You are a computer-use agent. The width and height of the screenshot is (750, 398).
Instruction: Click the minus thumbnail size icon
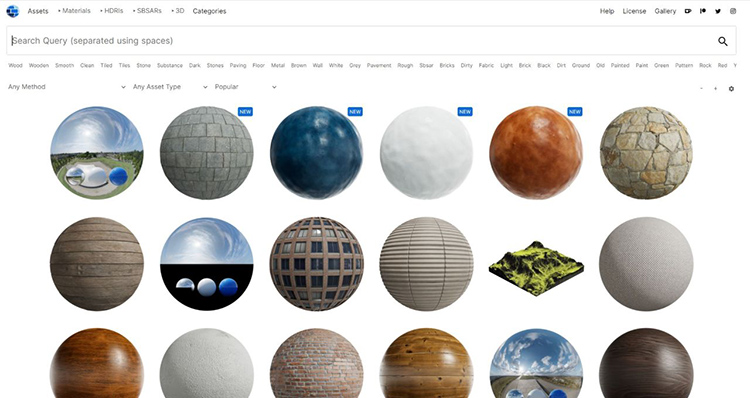point(701,88)
